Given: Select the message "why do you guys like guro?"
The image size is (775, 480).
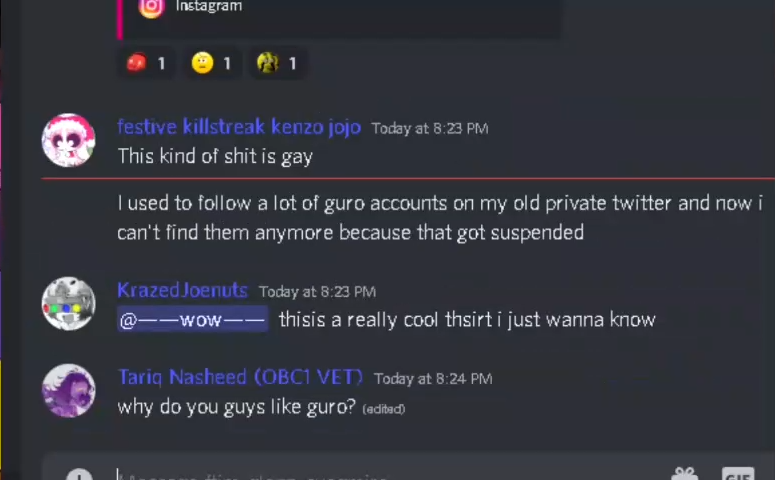Looking at the screenshot, I should [236, 407].
